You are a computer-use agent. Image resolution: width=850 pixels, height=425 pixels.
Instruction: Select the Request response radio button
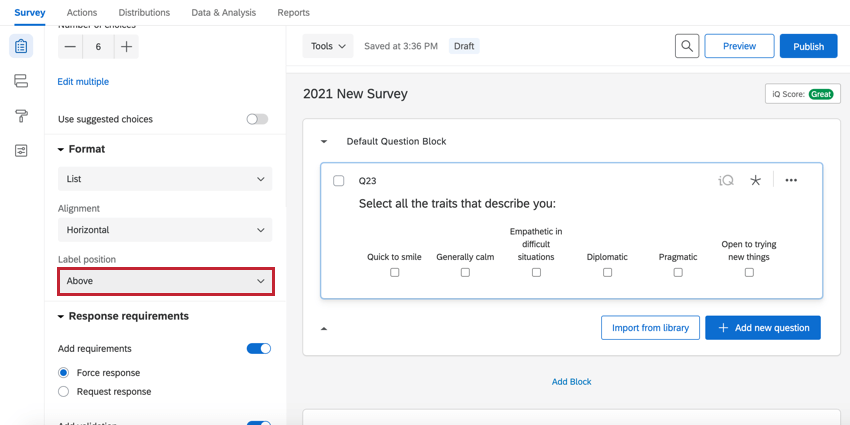click(64, 391)
